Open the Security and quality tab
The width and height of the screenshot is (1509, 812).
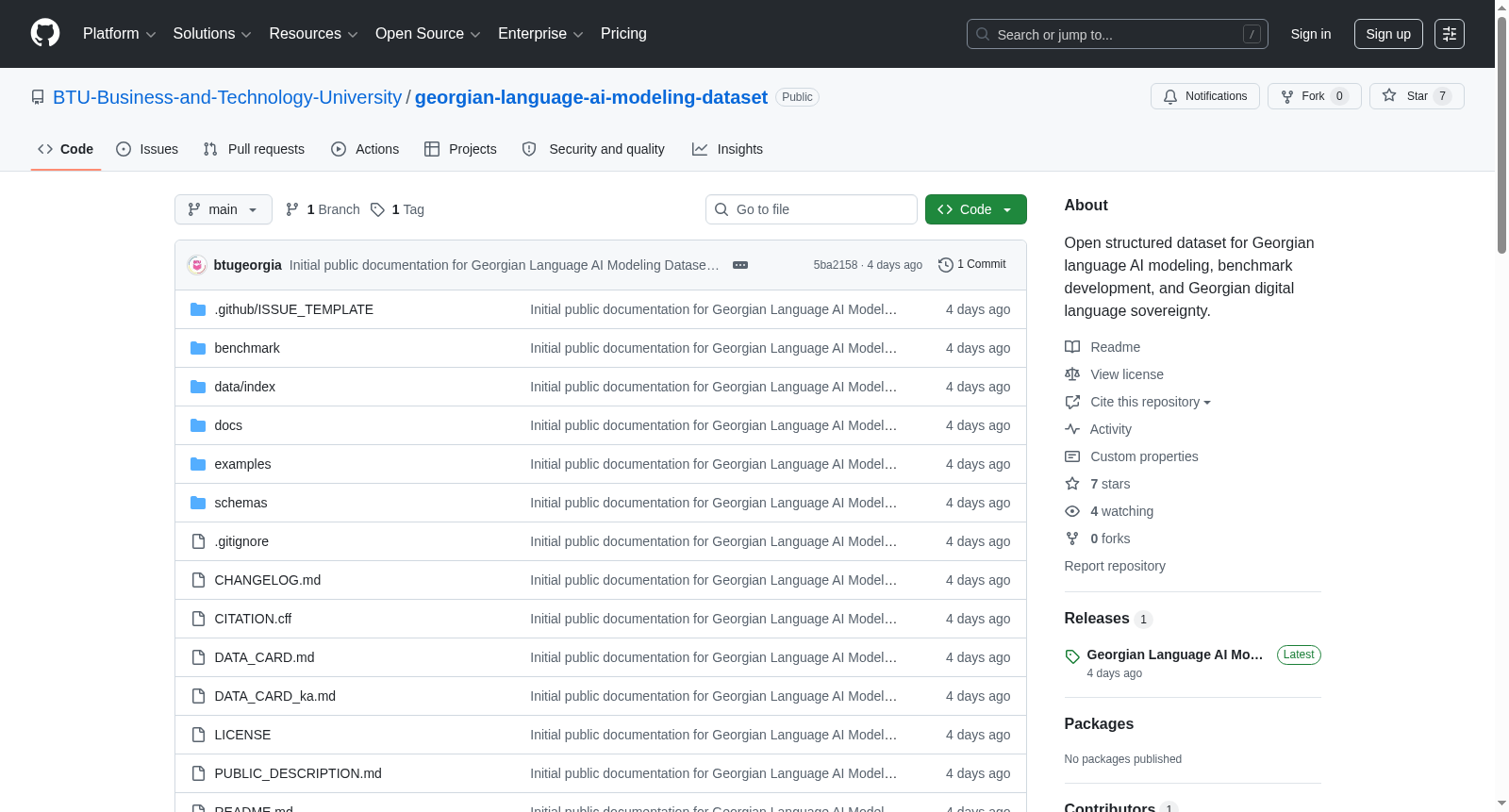coord(593,149)
